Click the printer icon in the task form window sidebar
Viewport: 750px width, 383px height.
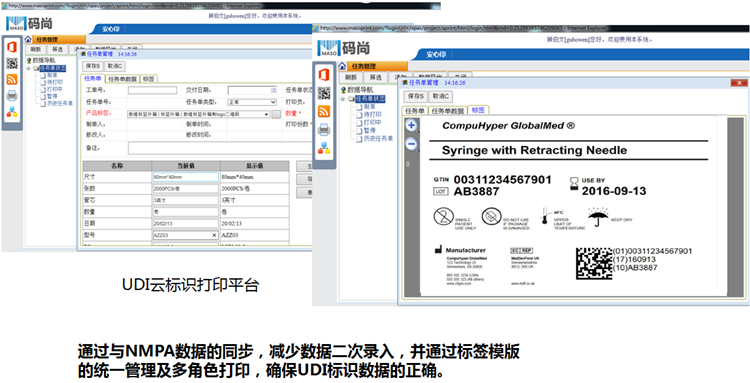11,96
